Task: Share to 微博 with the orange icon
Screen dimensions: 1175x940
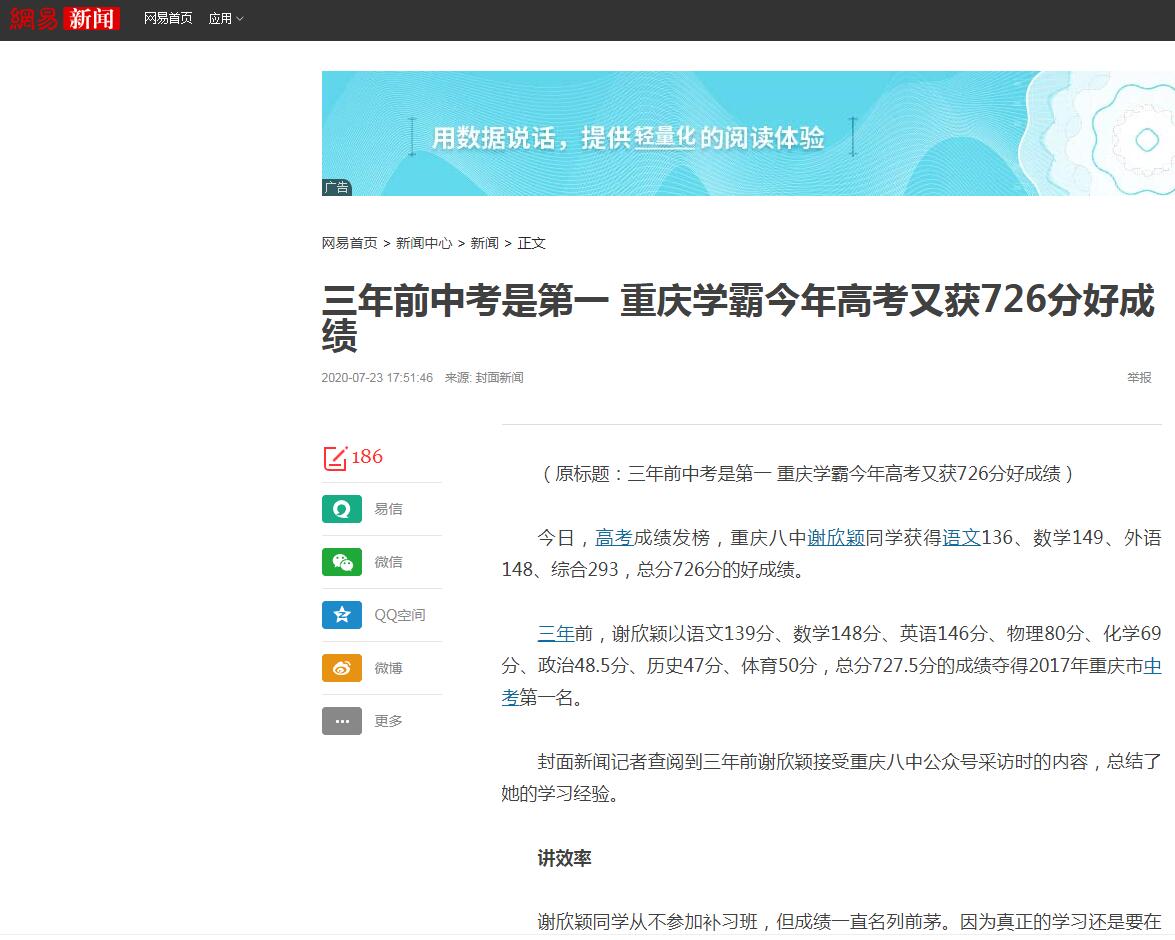Action: tap(341, 668)
